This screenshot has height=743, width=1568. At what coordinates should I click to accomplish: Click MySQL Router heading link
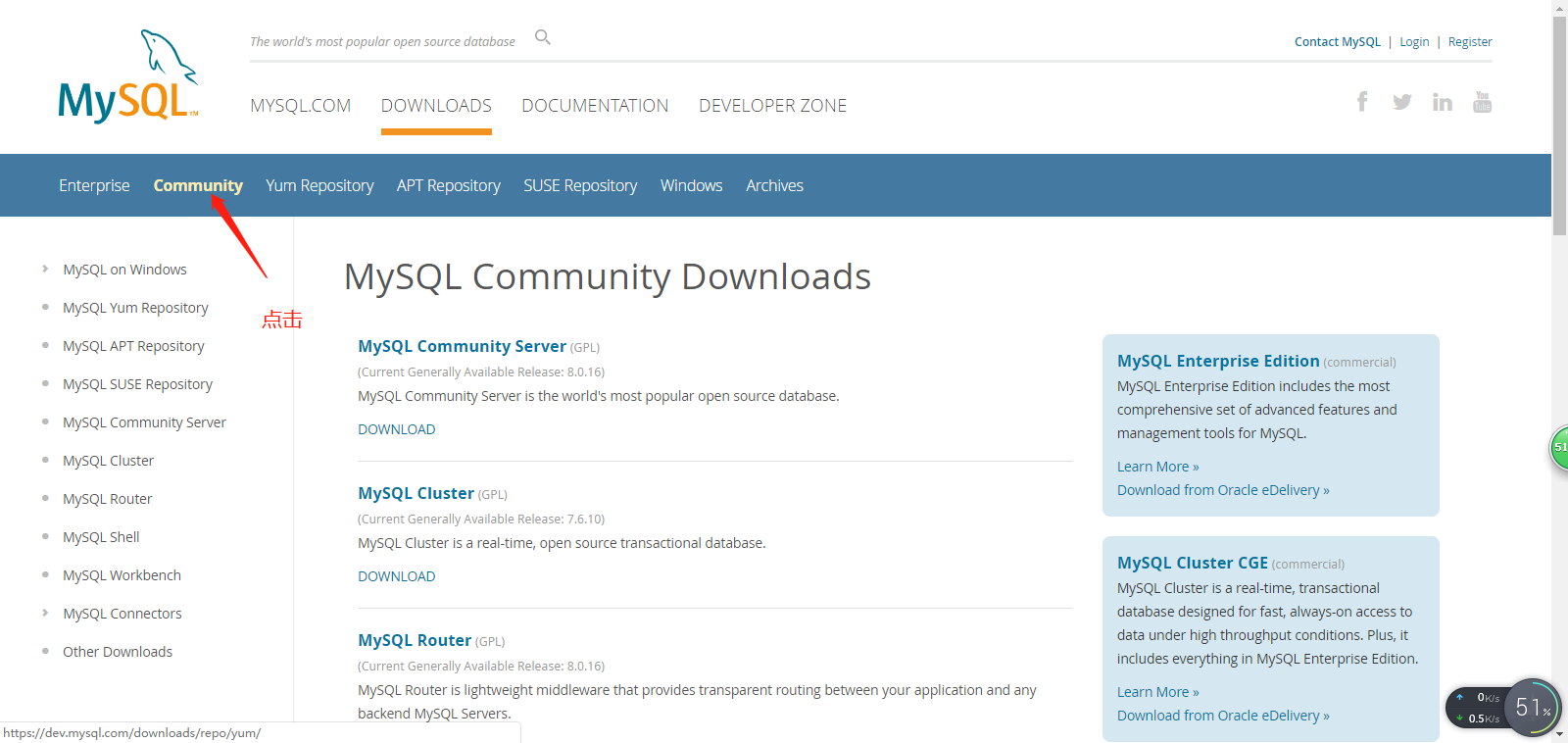[415, 640]
